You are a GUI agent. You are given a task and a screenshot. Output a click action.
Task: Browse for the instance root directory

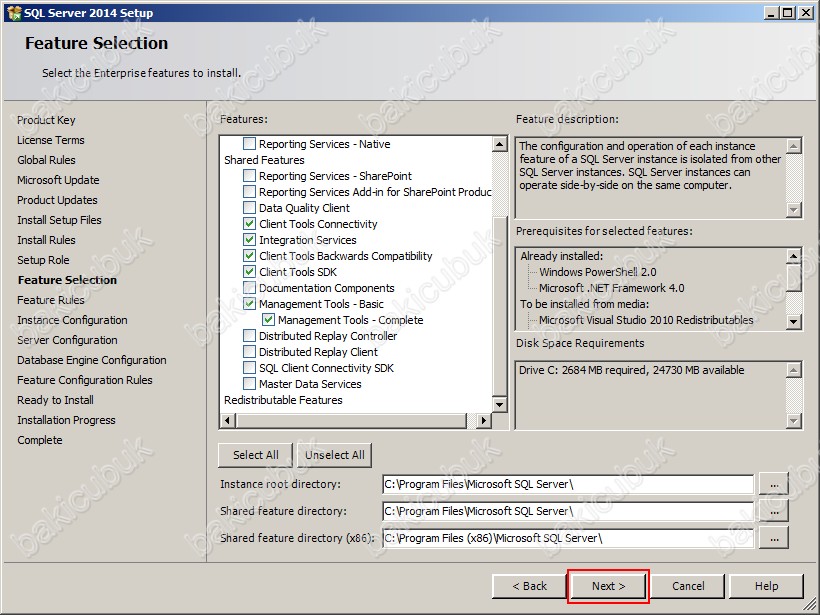(x=775, y=485)
